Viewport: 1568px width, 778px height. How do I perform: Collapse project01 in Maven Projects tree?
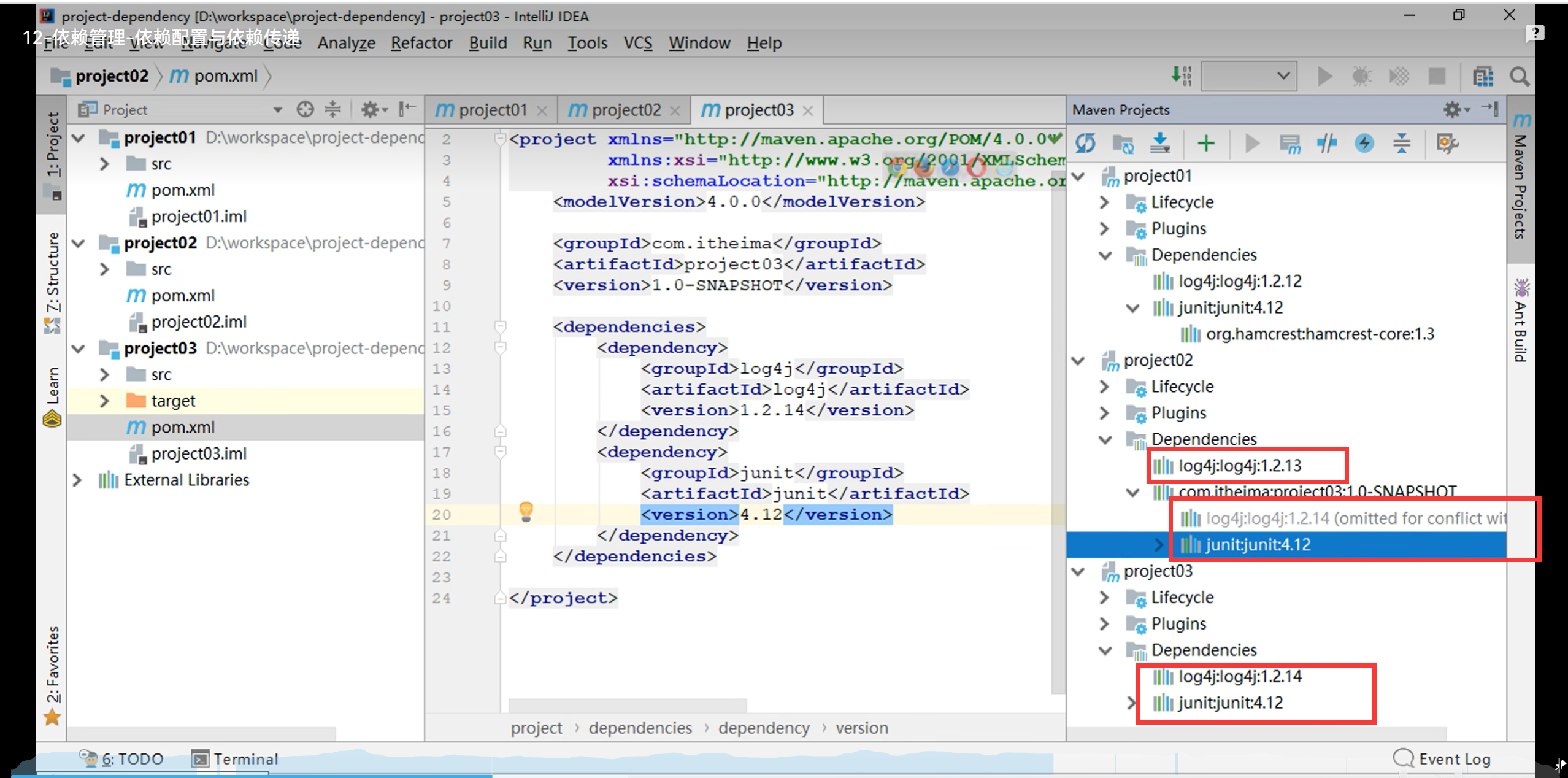(1078, 176)
